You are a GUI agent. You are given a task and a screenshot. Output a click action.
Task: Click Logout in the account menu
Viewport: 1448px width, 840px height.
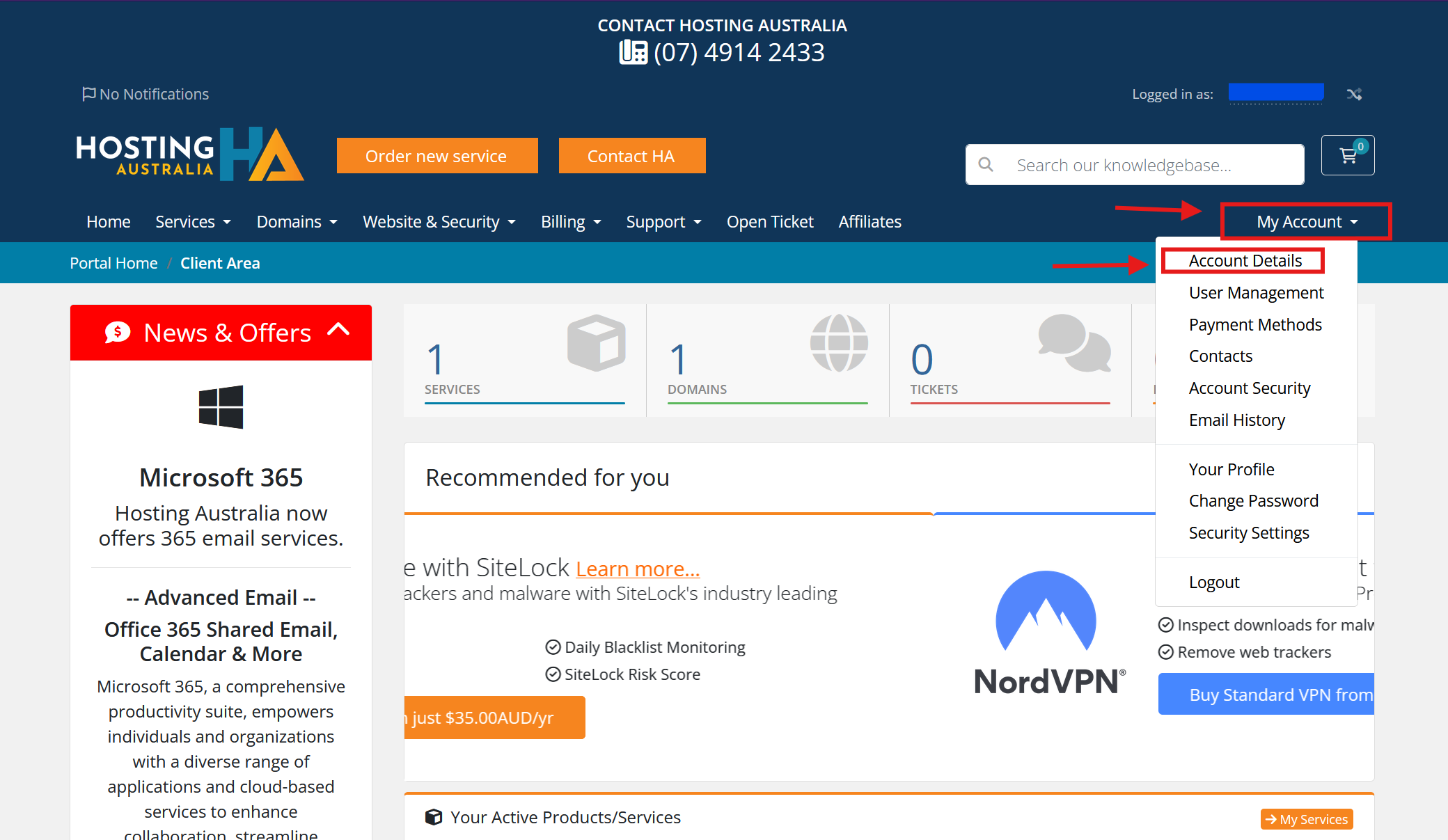(x=1214, y=583)
